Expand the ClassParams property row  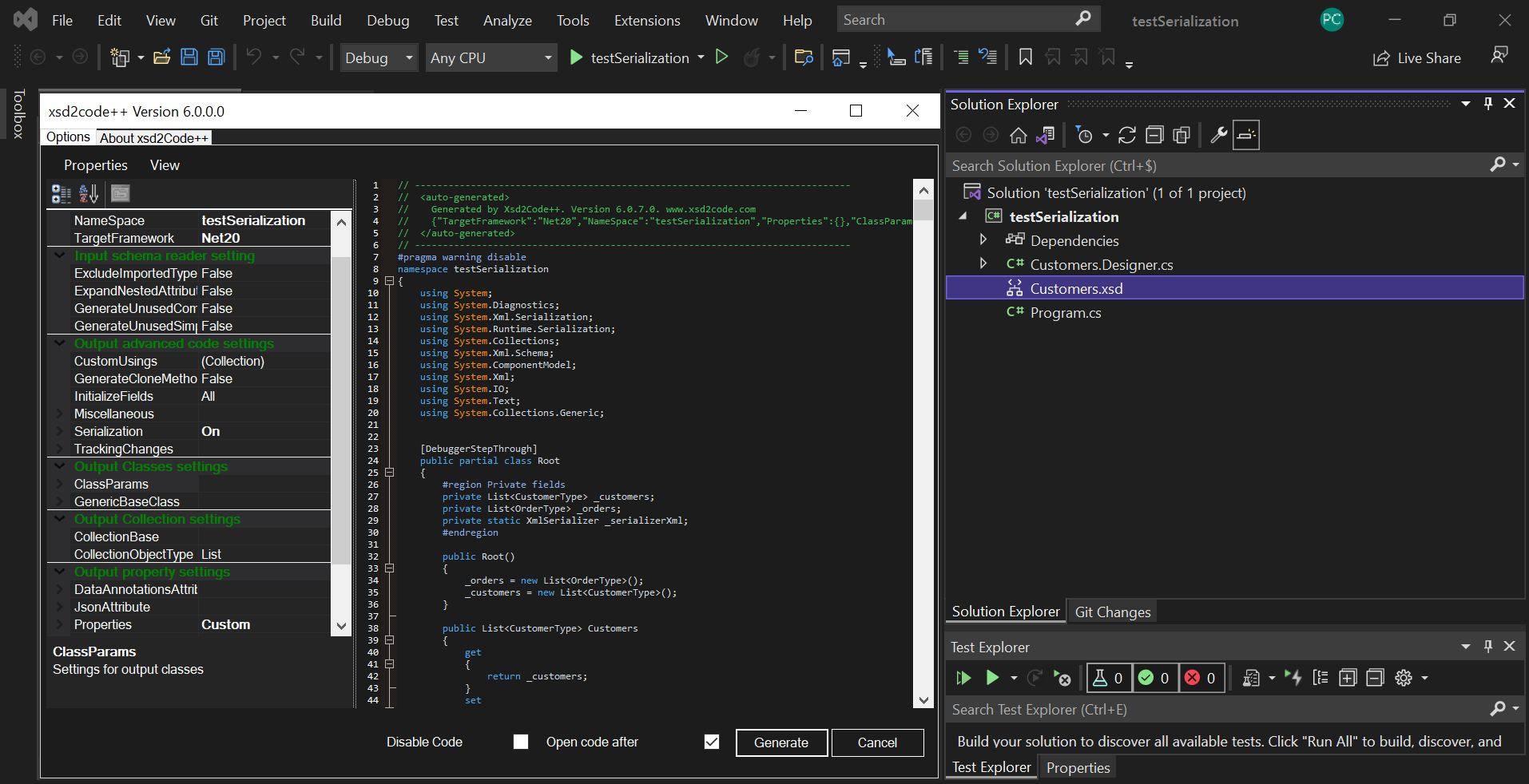point(59,484)
